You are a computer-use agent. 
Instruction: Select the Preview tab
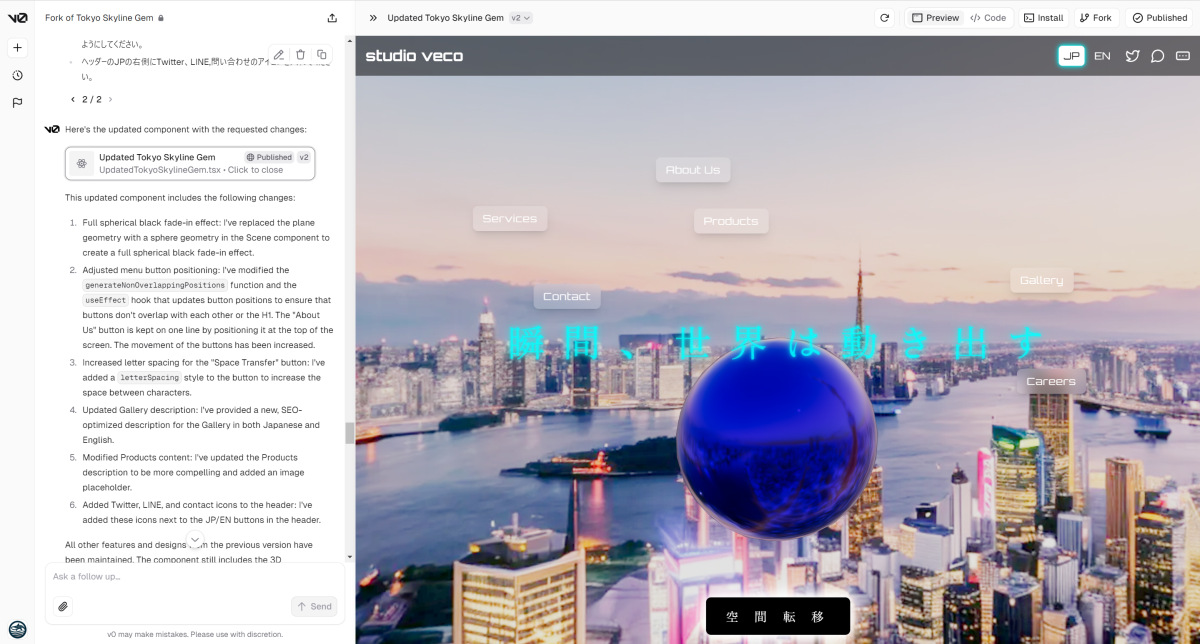click(935, 18)
